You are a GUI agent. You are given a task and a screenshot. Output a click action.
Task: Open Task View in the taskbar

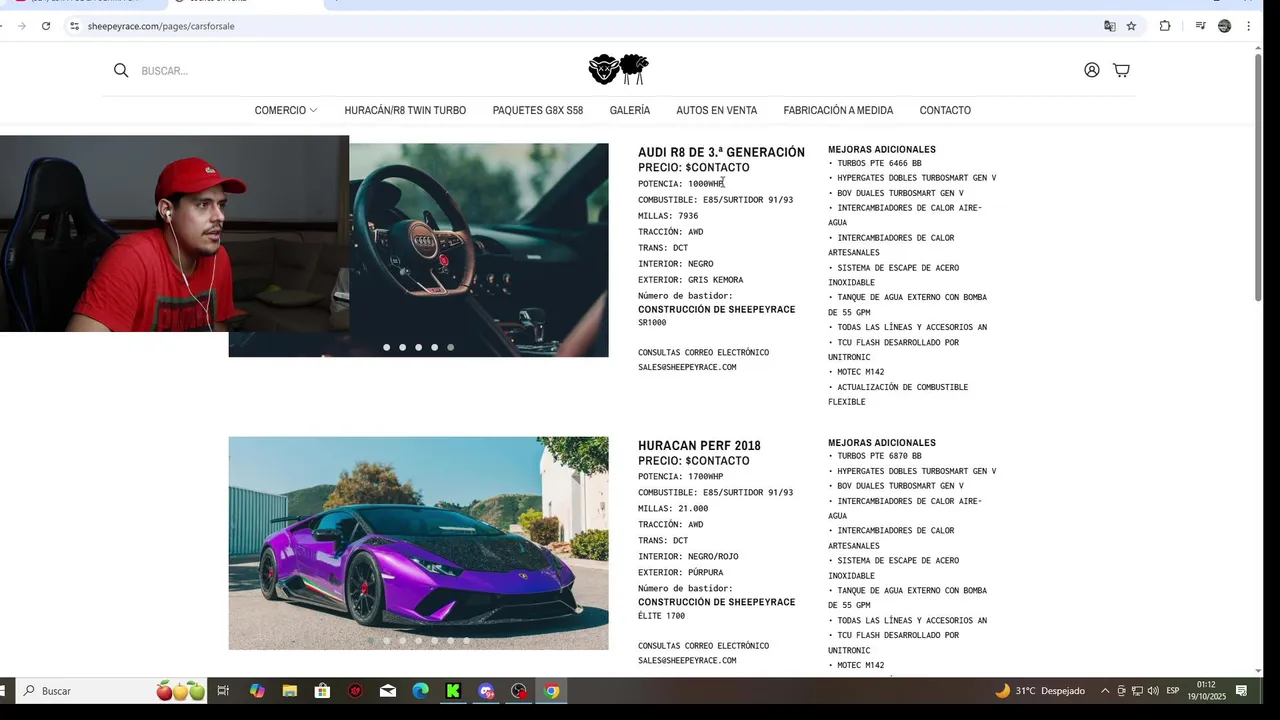[223, 691]
